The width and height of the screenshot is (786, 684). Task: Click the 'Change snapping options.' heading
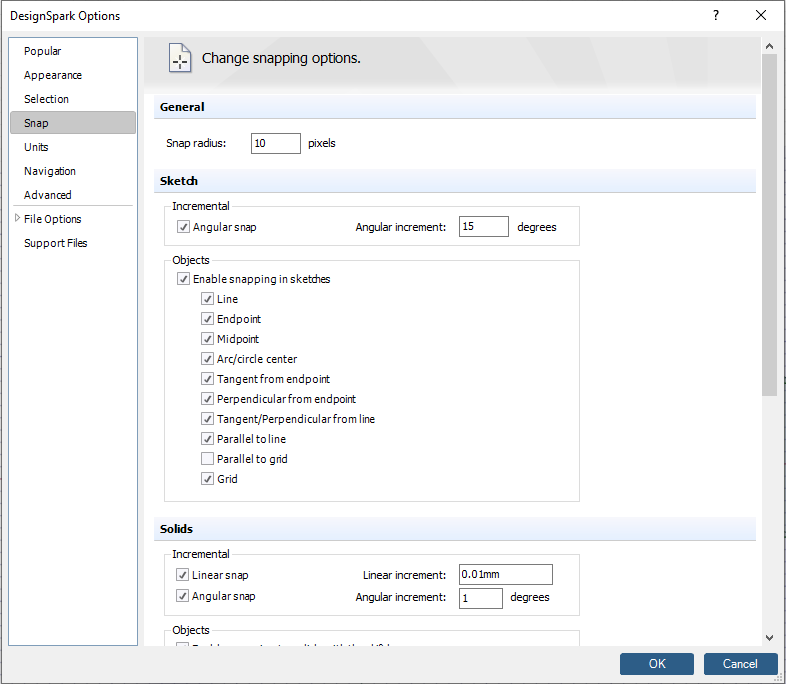[x=281, y=58]
